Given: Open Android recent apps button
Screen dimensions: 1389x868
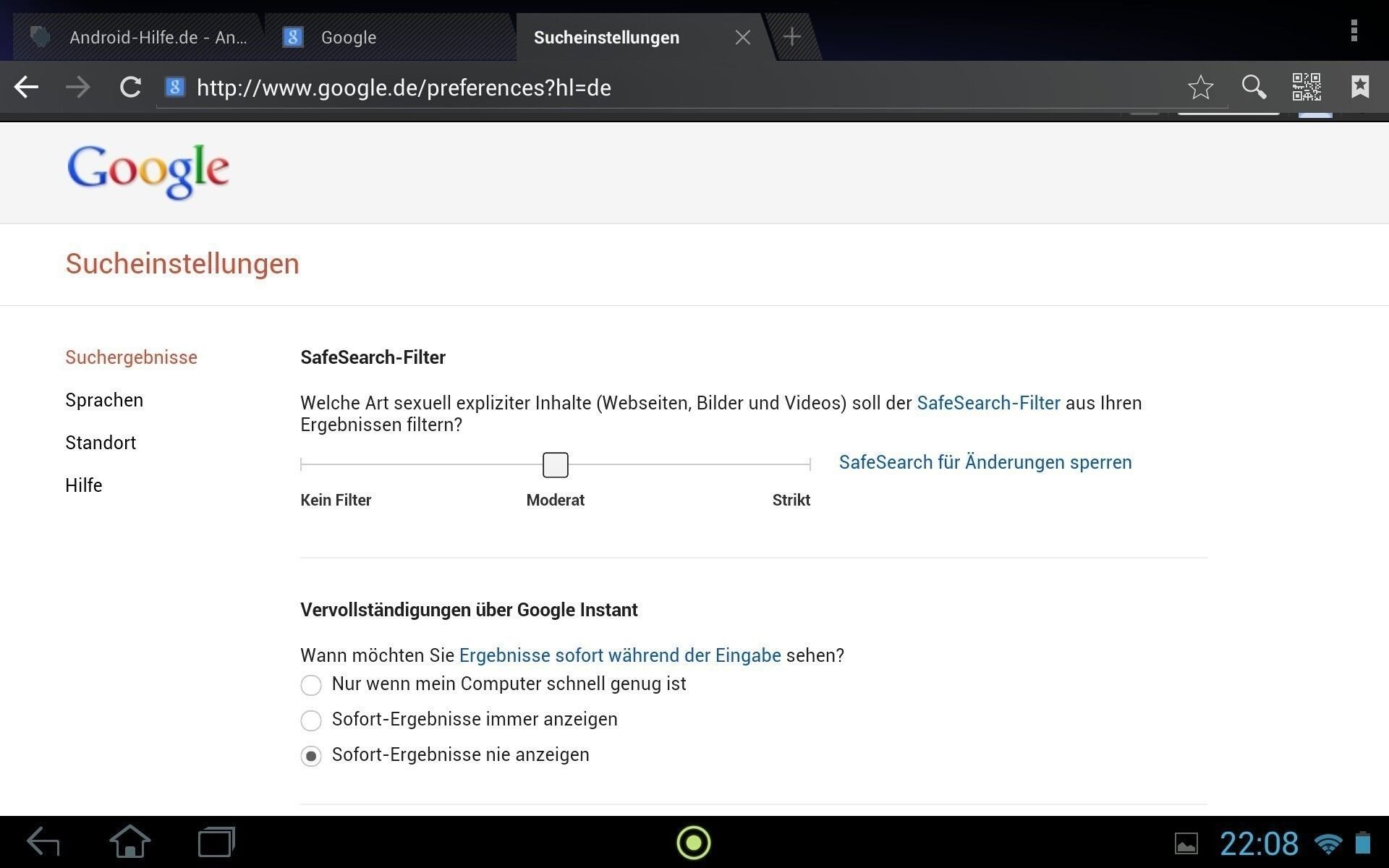Looking at the screenshot, I should tap(216, 843).
